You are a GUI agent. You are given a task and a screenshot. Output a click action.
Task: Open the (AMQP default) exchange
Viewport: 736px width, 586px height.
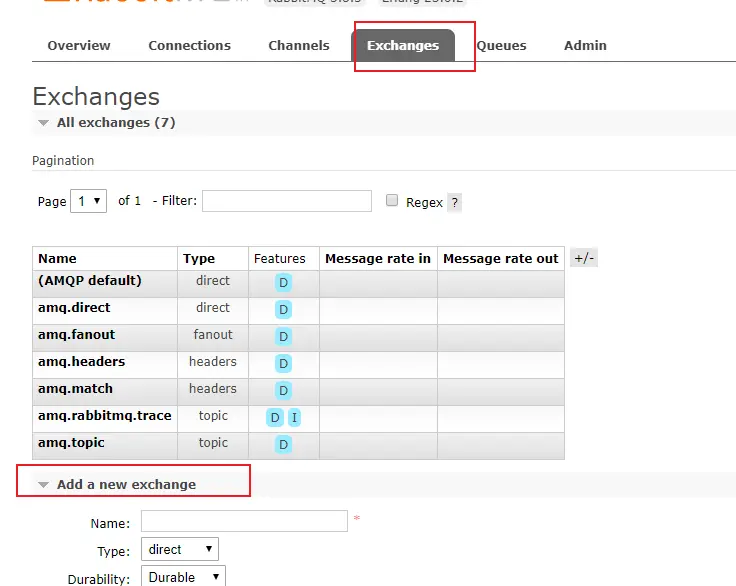(90, 280)
